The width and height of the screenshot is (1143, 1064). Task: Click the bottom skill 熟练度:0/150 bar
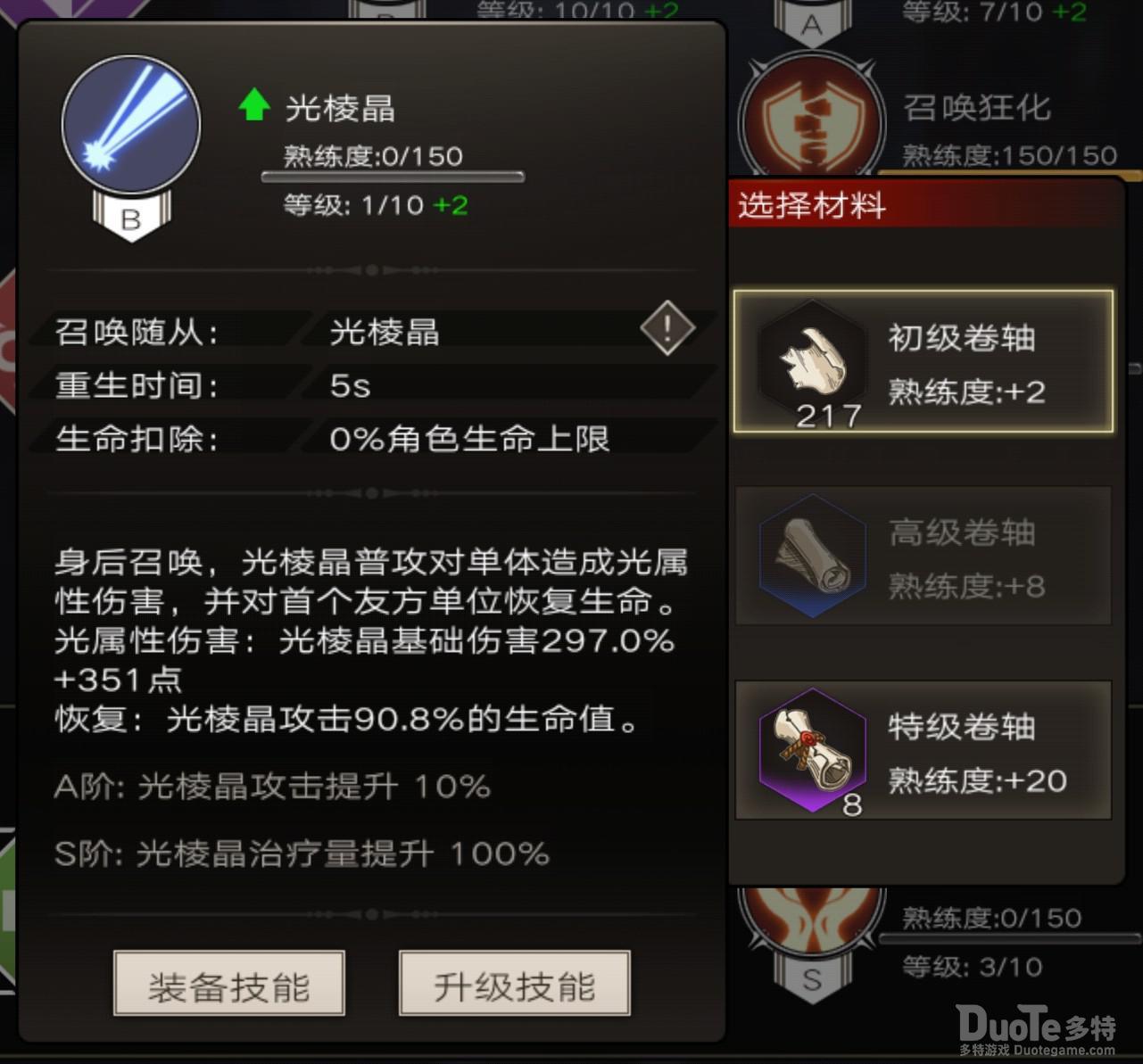[1010, 938]
